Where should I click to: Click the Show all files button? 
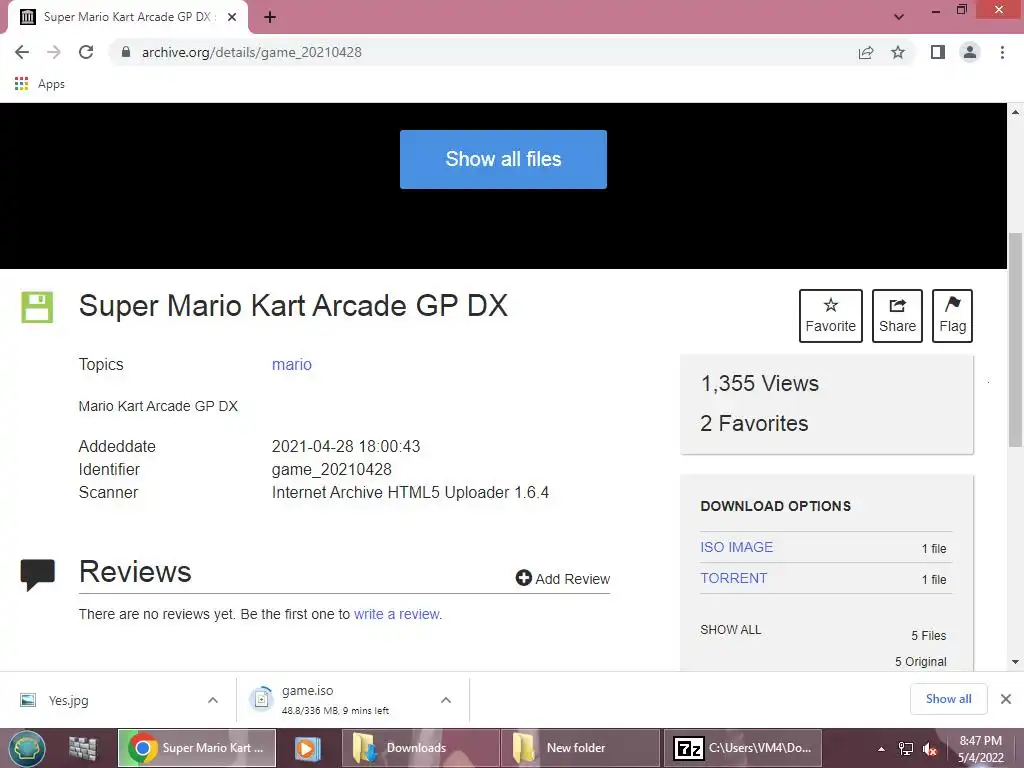(x=503, y=159)
